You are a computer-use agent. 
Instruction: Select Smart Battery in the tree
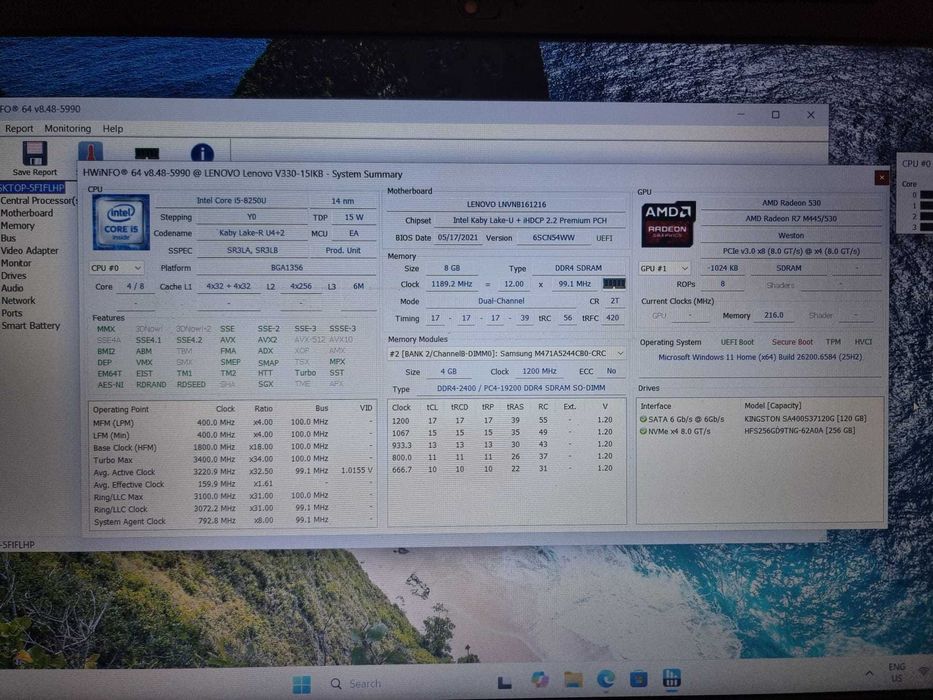pyautogui.click(x=30, y=326)
